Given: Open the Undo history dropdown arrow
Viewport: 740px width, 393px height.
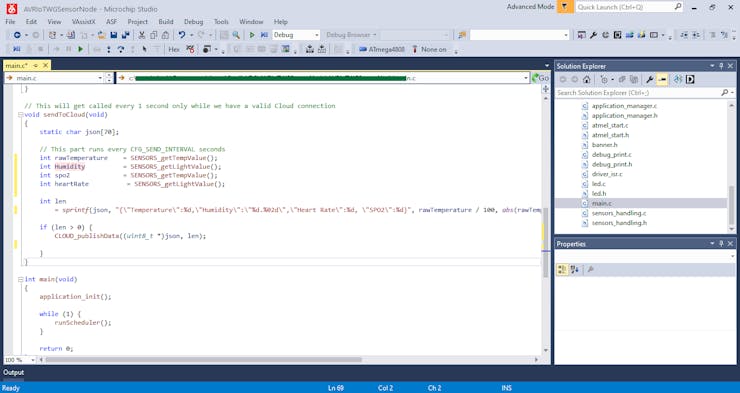Looking at the screenshot, I should [x=191, y=35].
